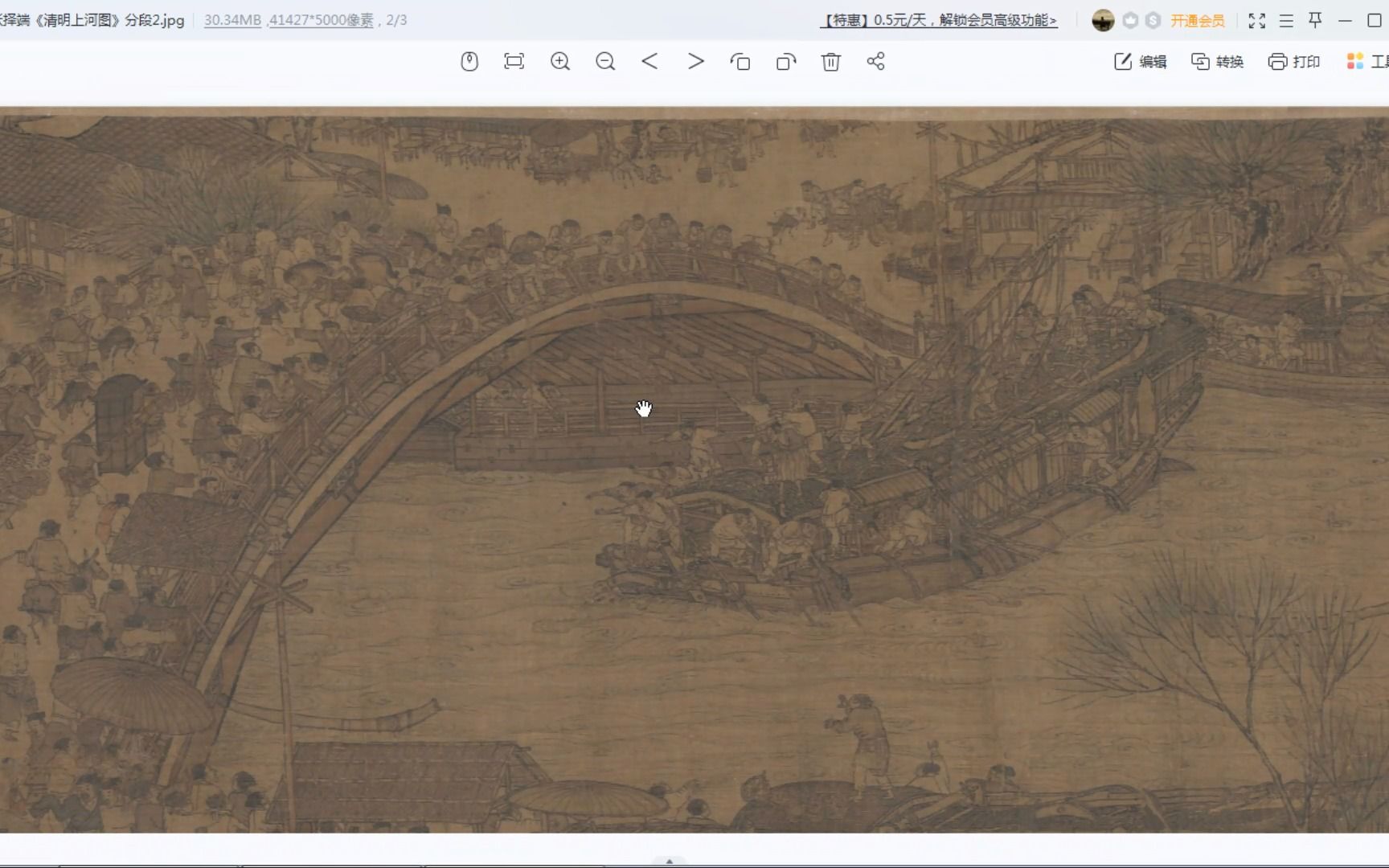Rotate the image clockwise
This screenshot has height=868, width=1389.
pyautogui.click(x=786, y=62)
